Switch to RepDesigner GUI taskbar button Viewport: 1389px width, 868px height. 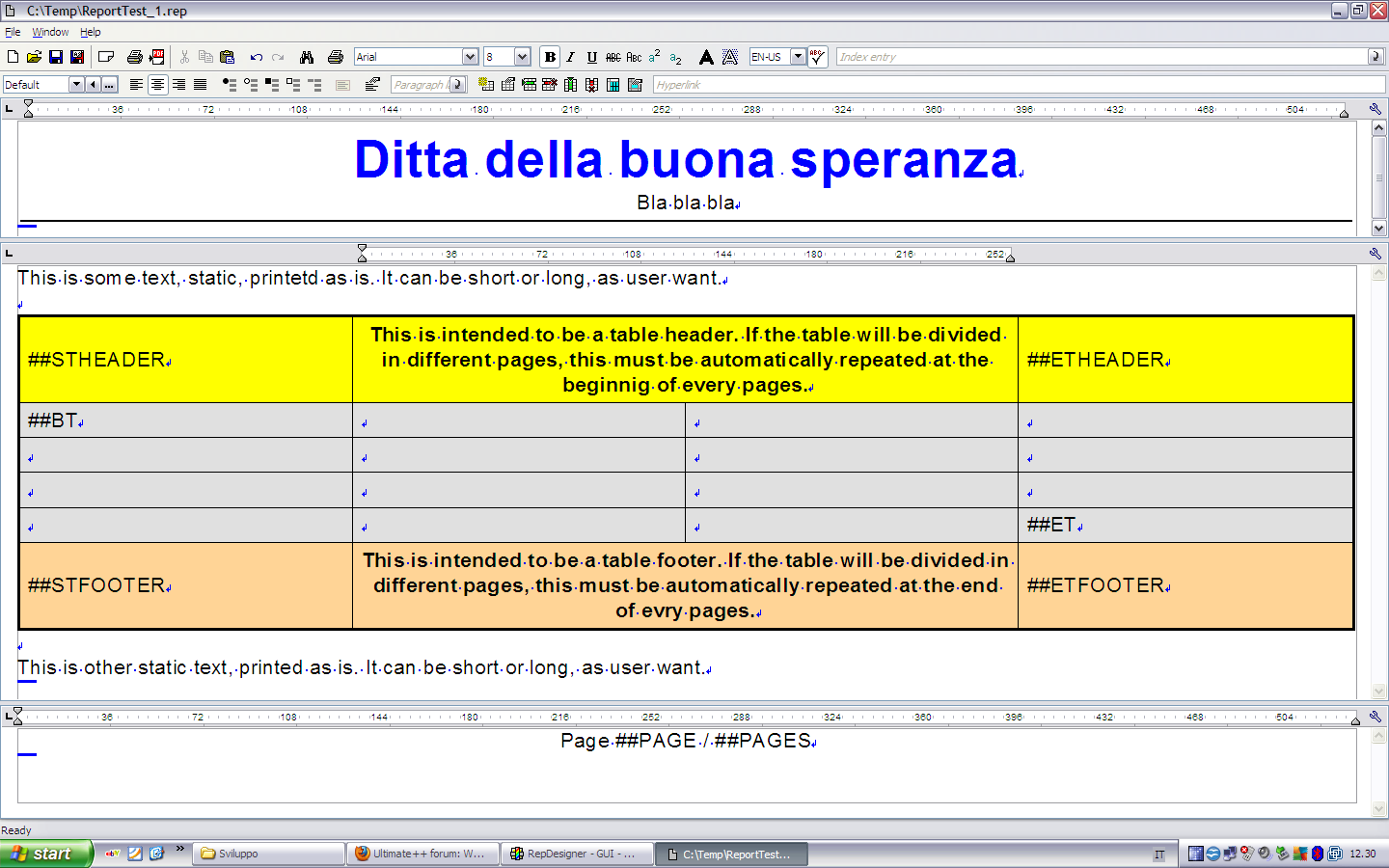(x=577, y=854)
